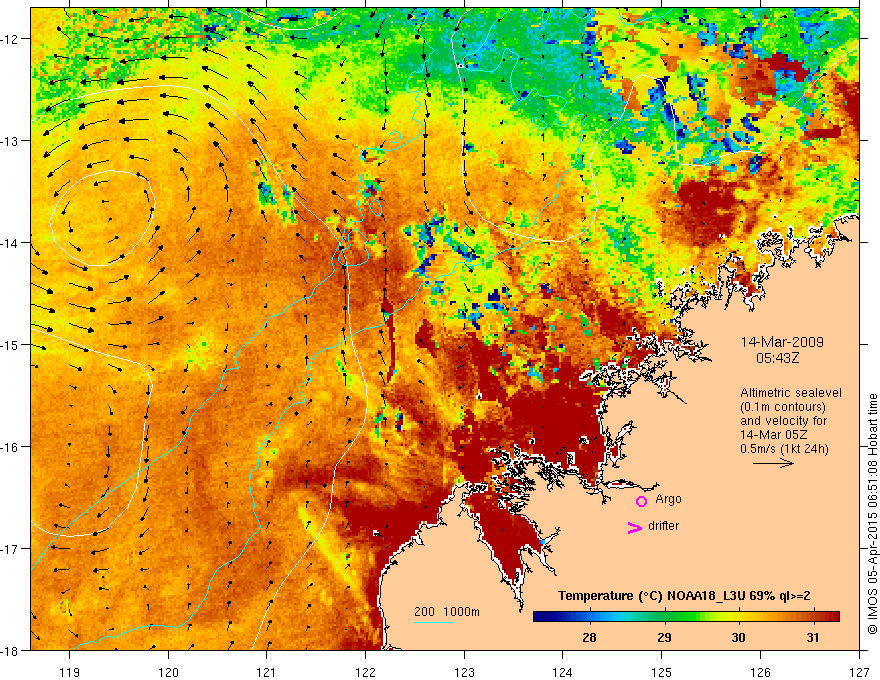Click latitude axis label -18
The image size is (880, 680).
tap(11, 650)
